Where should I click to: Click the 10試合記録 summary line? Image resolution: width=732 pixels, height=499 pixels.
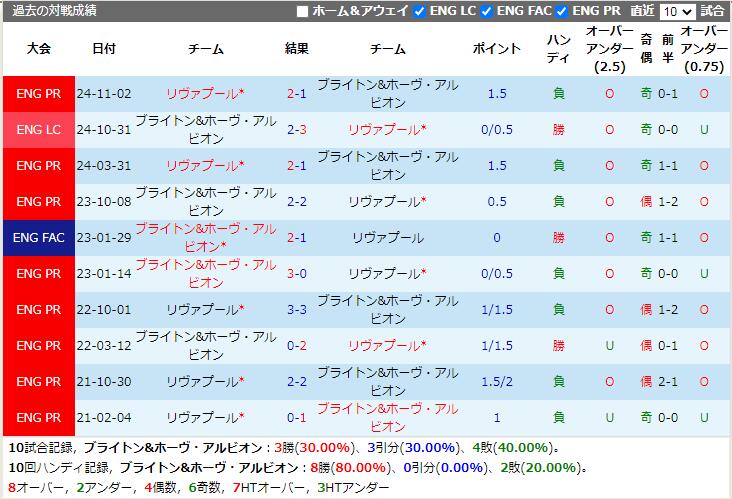(284, 448)
